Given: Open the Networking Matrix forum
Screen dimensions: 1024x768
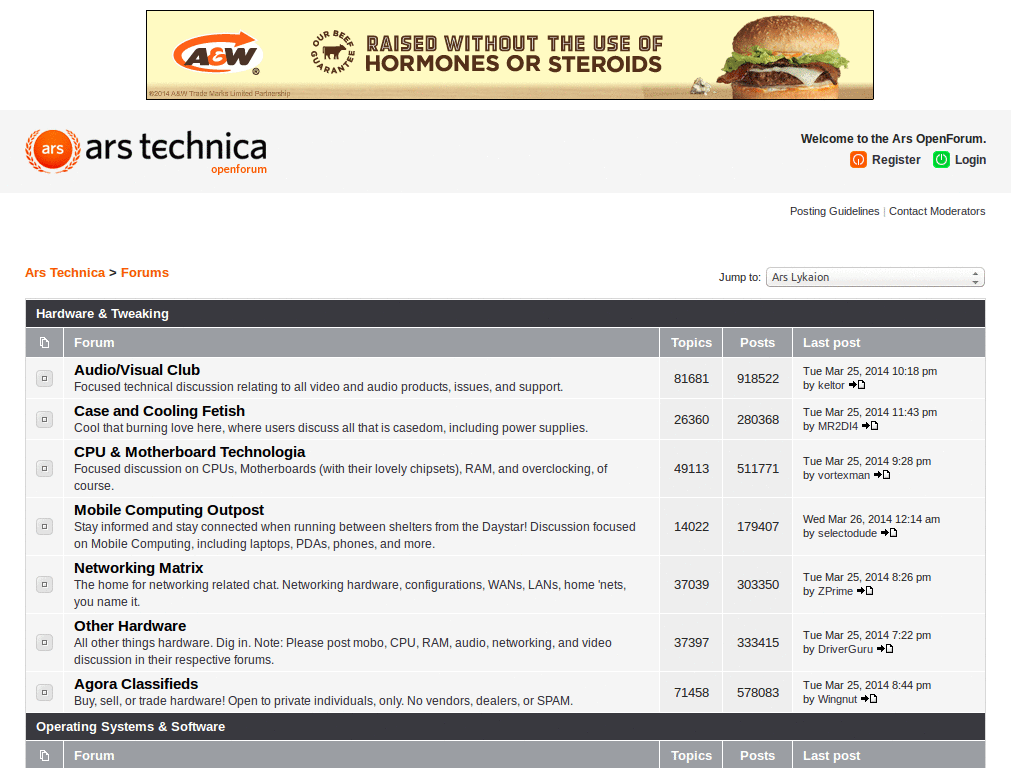Looking at the screenshot, I should pyautogui.click(x=138, y=568).
